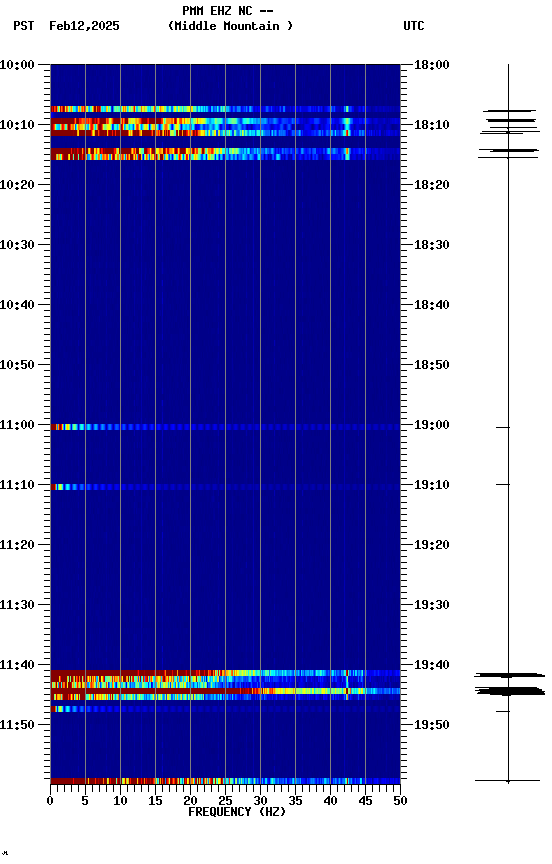Screen dimensions: 552x864
Task: Click the 10:40 PST time label
Action: [17, 305]
